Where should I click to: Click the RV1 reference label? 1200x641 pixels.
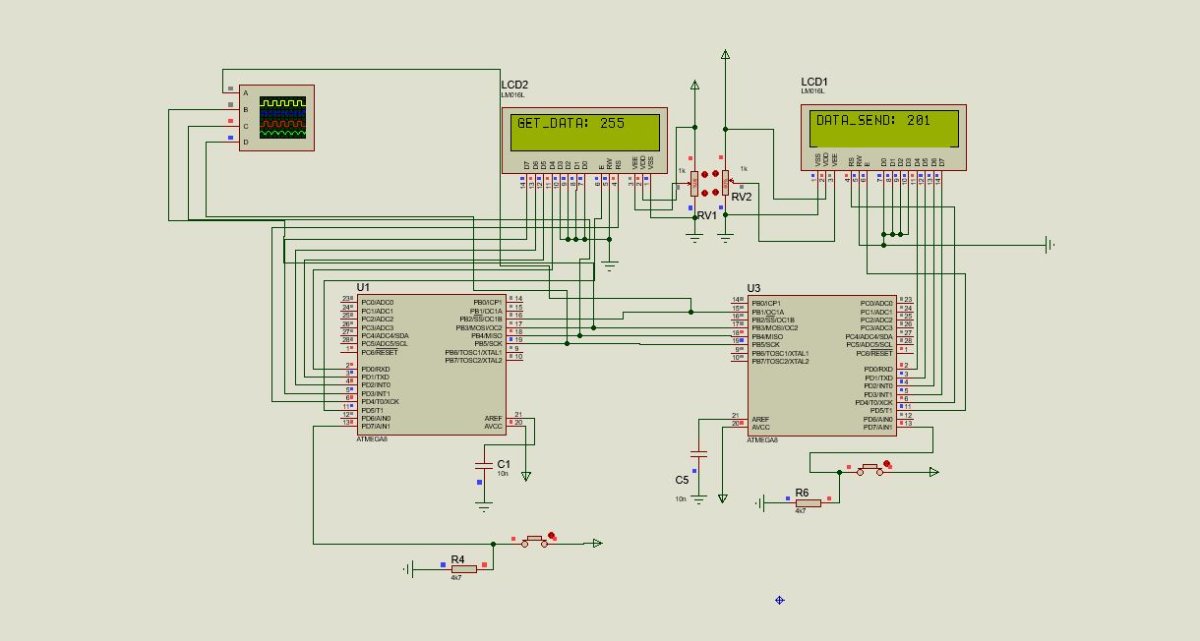pos(707,215)
